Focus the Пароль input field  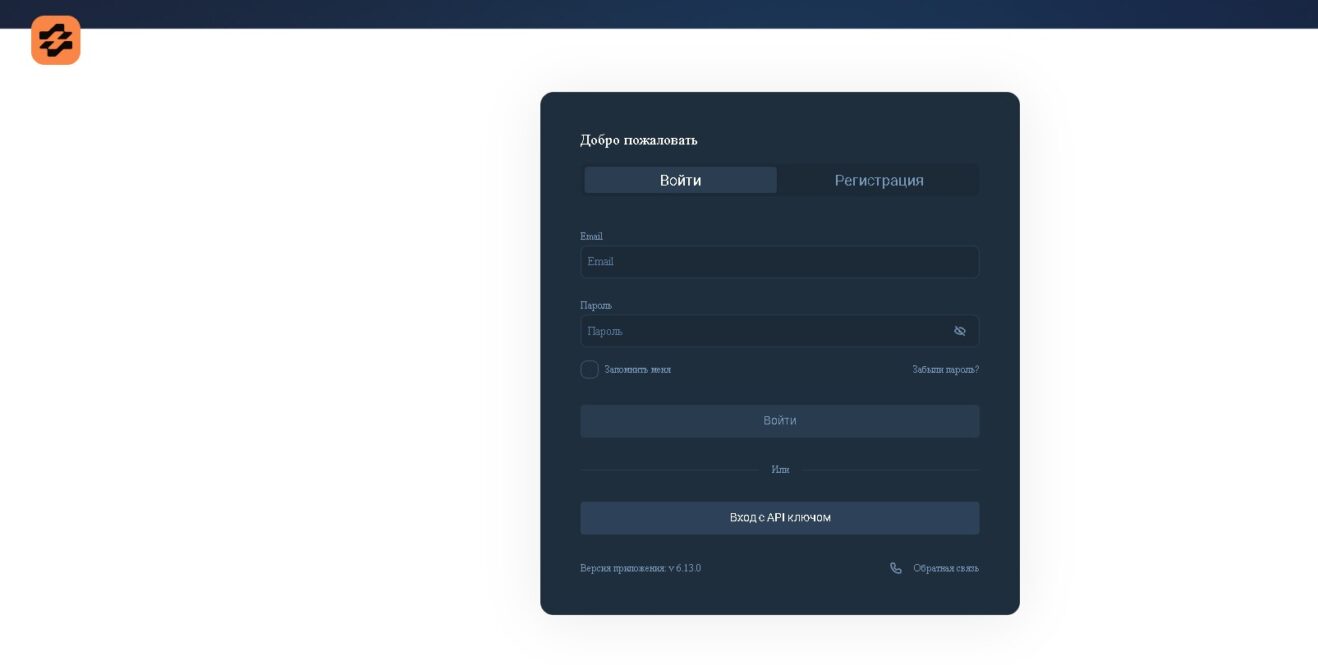click(765, 331)
